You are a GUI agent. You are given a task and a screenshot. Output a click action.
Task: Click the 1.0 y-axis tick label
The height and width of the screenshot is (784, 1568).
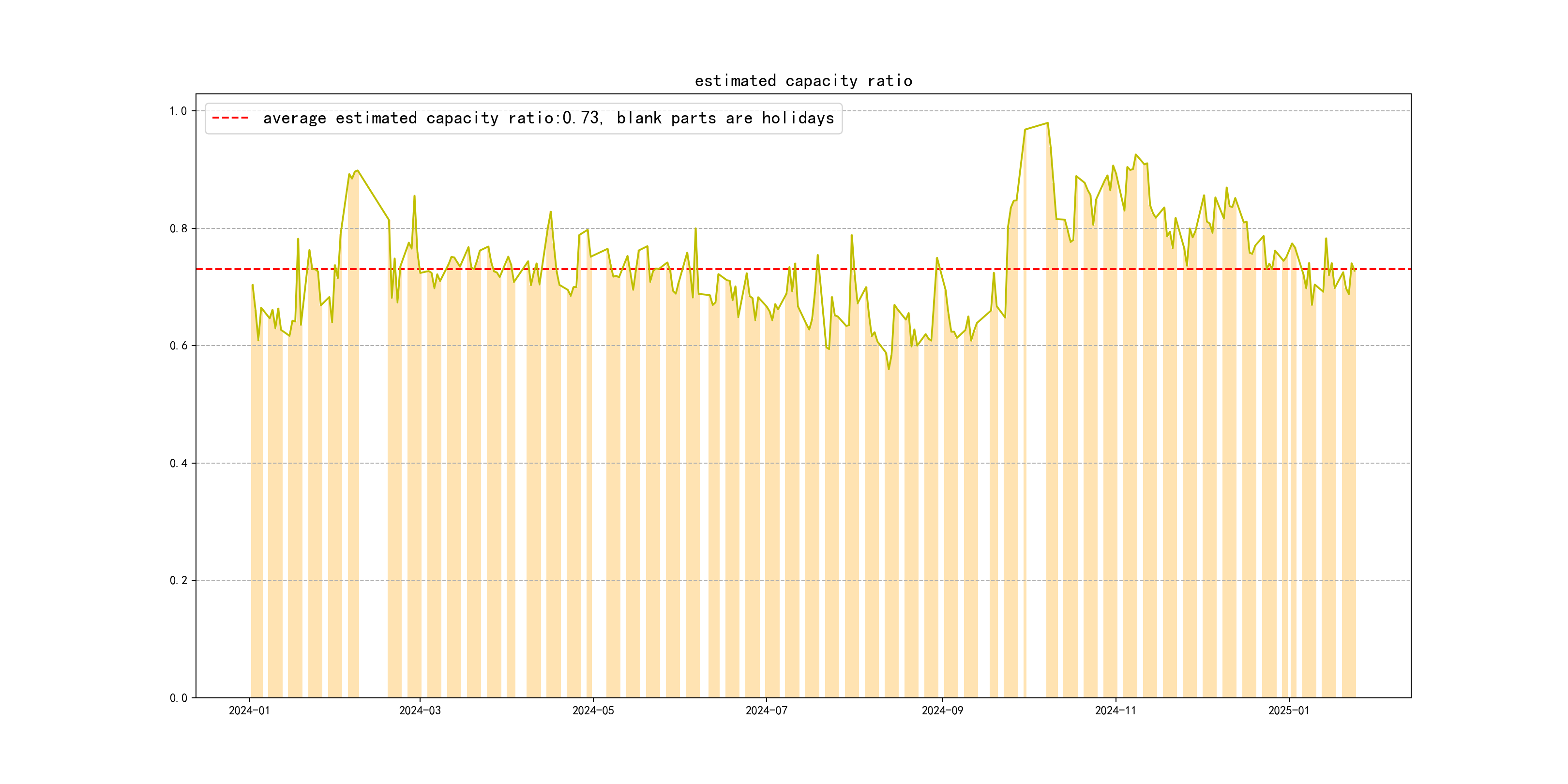tap(178, 111)
